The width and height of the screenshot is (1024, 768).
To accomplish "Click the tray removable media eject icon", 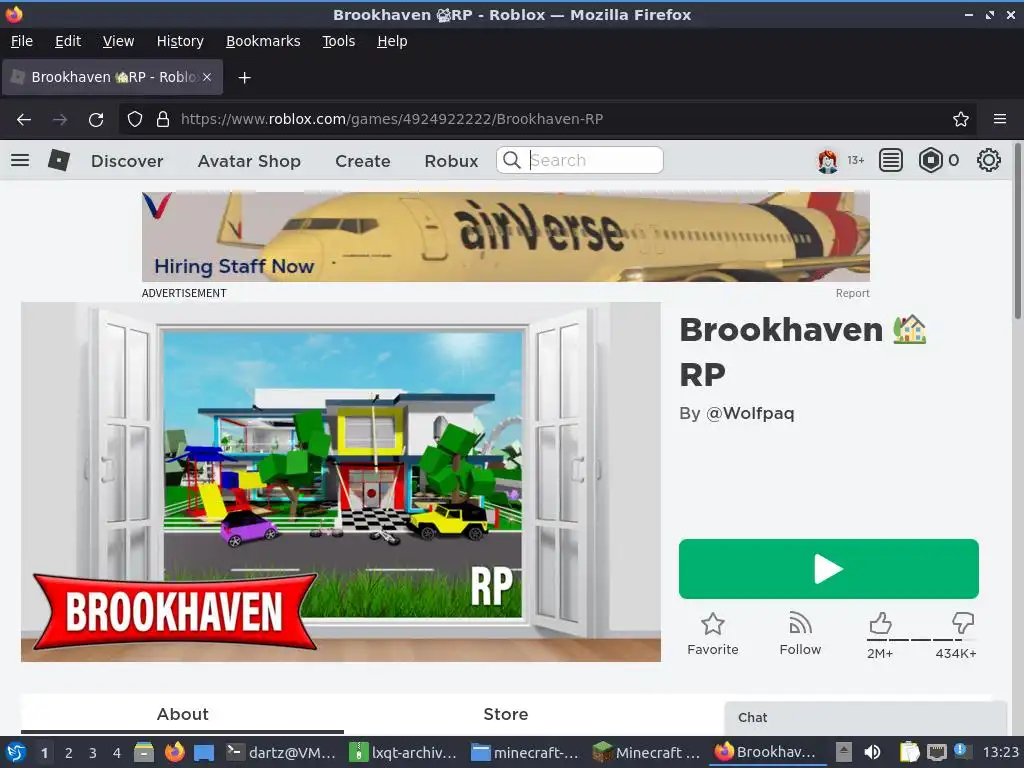I will [844, 752].
